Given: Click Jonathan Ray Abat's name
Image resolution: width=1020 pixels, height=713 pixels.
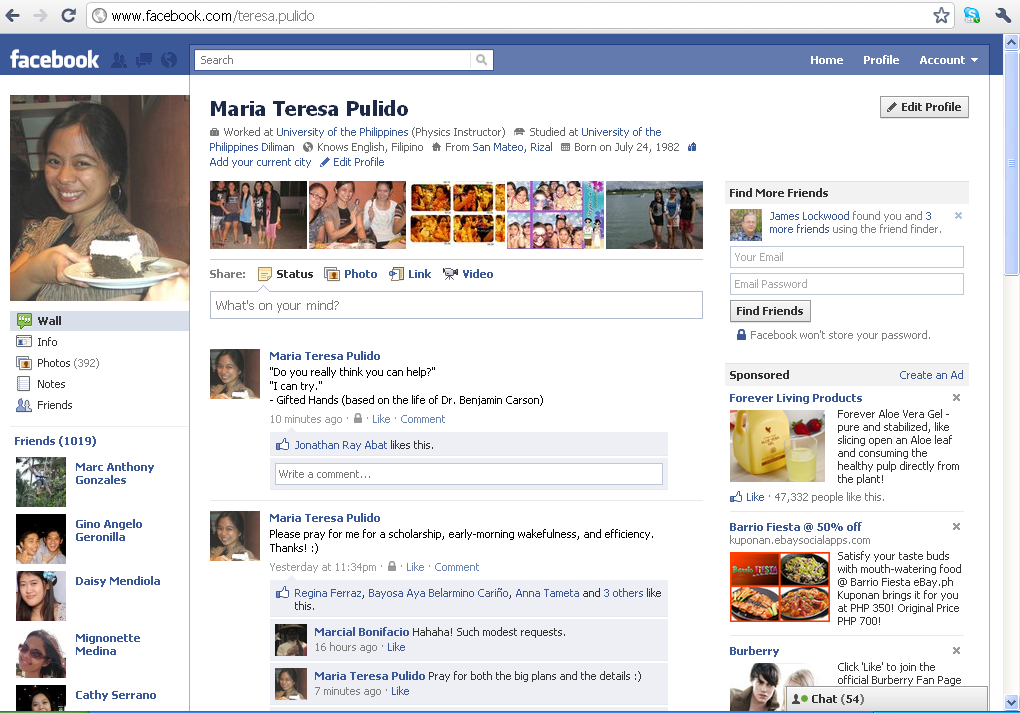Looking at the screenshot, I should (x=341, y=445).
